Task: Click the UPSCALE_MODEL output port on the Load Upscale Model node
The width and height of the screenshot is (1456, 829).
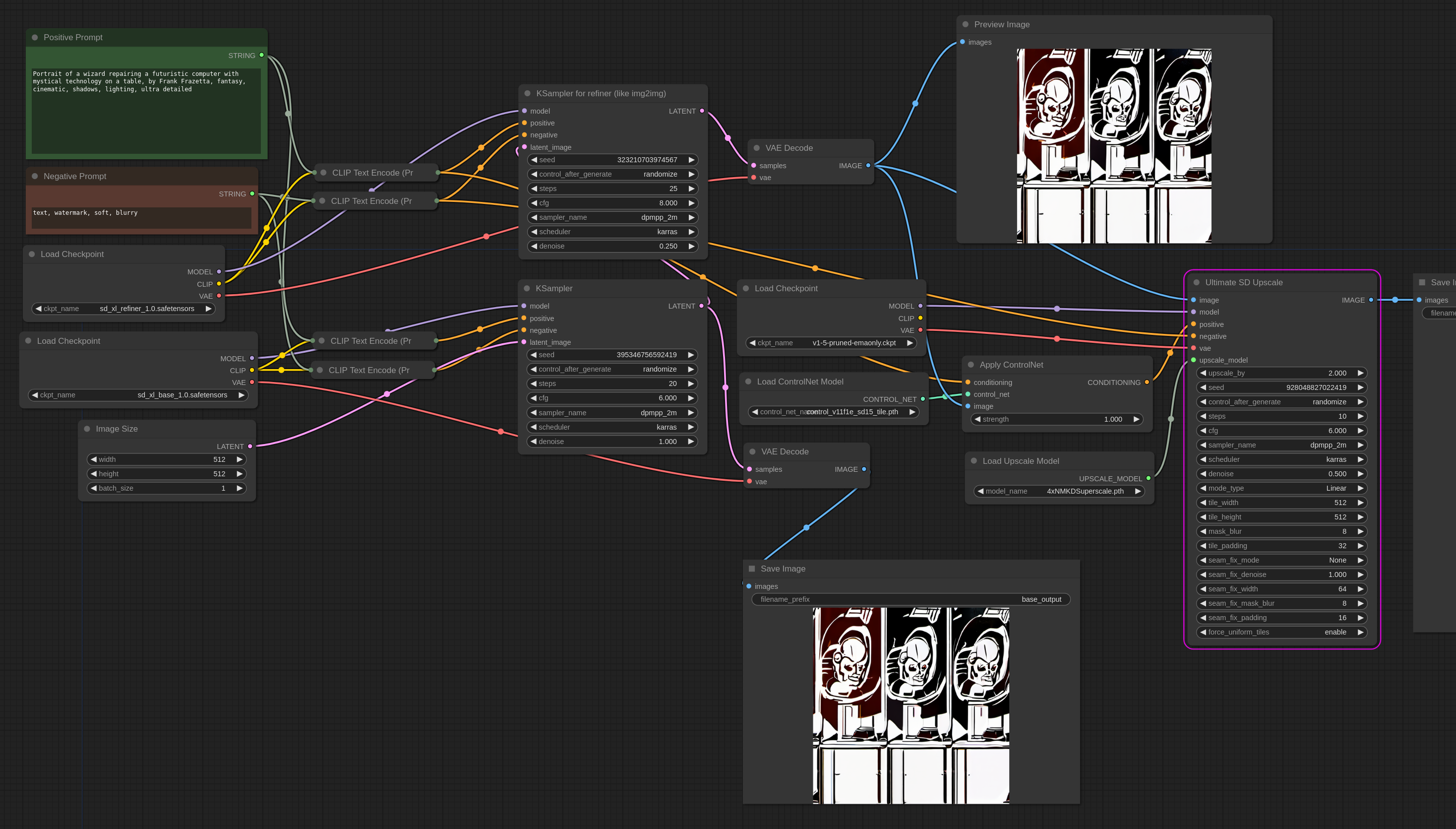Action: click(x=1148, y=478)
